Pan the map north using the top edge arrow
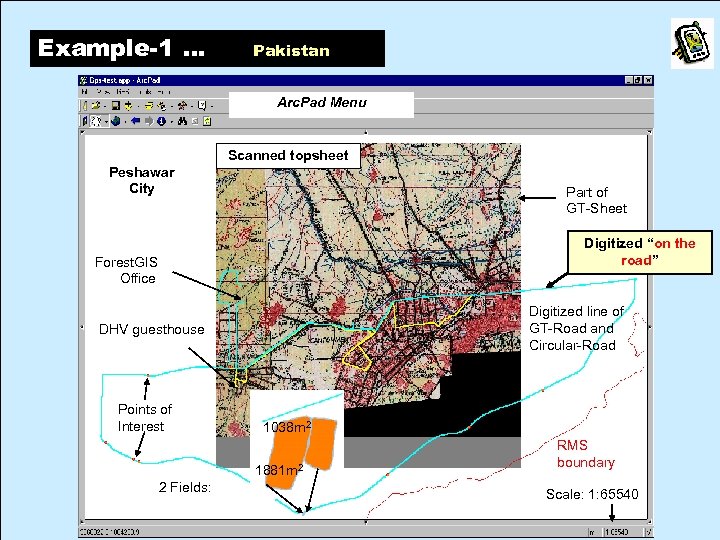720x540 pixels. pyautogui.click(x=366, y=132)
